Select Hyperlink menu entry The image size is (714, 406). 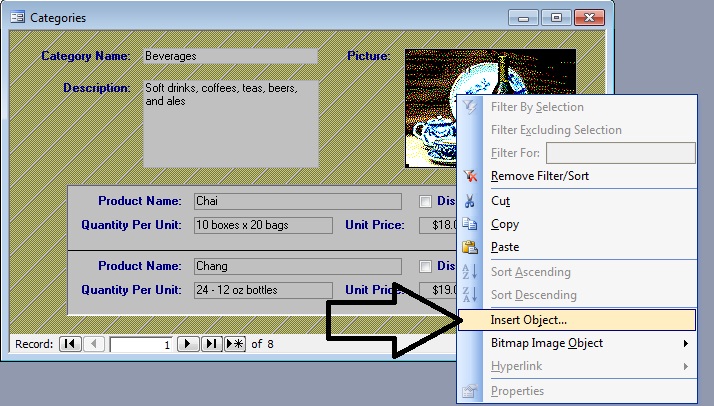click(x=577, y=366)
